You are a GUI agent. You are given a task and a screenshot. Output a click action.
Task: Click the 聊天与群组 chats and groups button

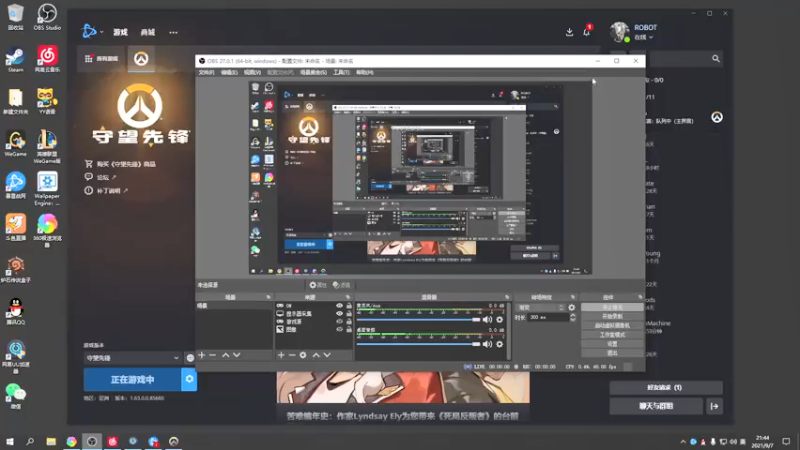tap(656, 406)
